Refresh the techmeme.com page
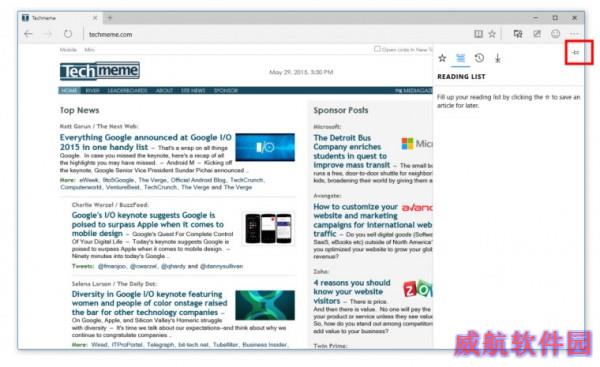This screenshot has width=600, height=367. coord(68,34)
